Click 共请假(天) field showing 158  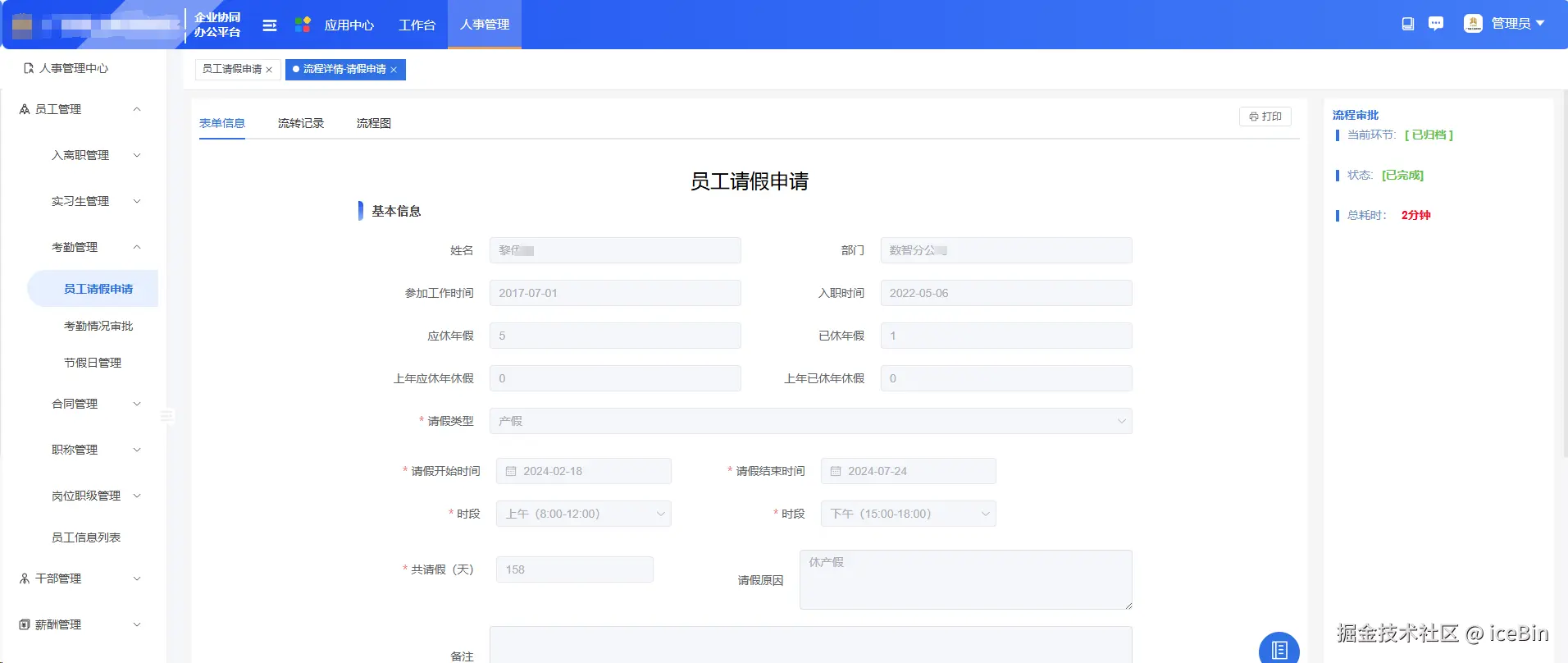(575, 569)
